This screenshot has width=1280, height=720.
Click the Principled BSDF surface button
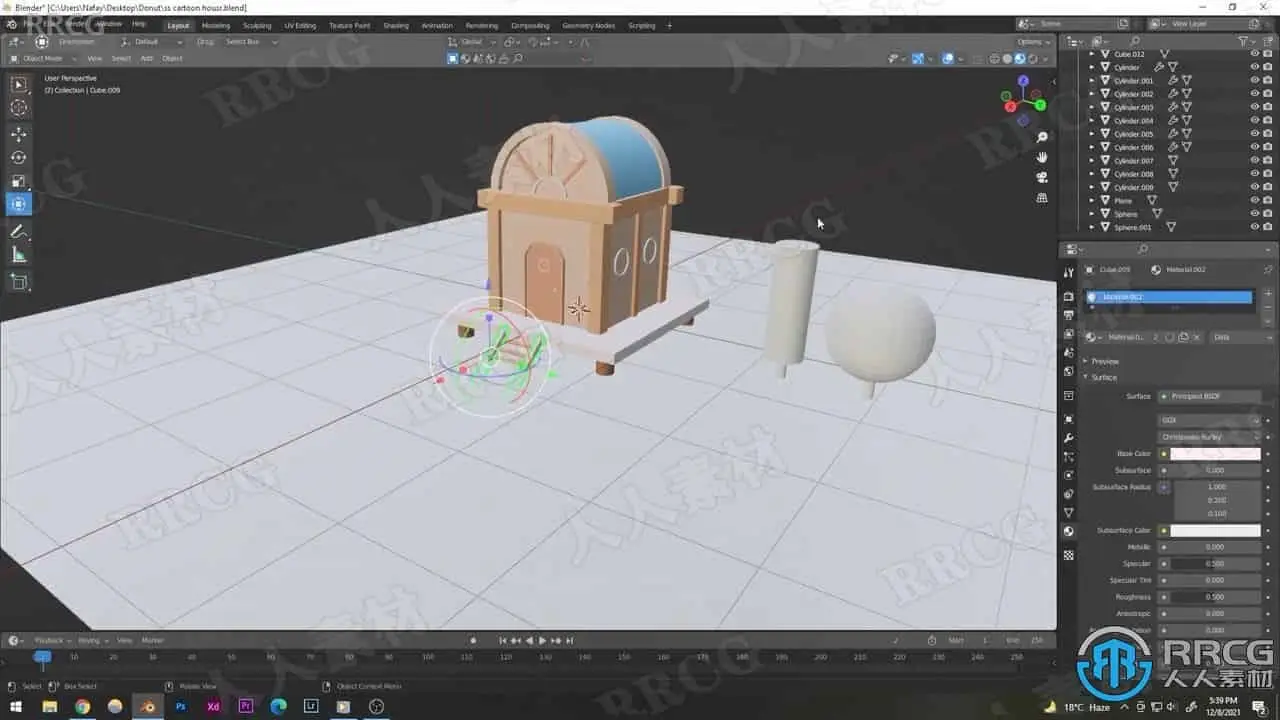[x=1210, y=396]
